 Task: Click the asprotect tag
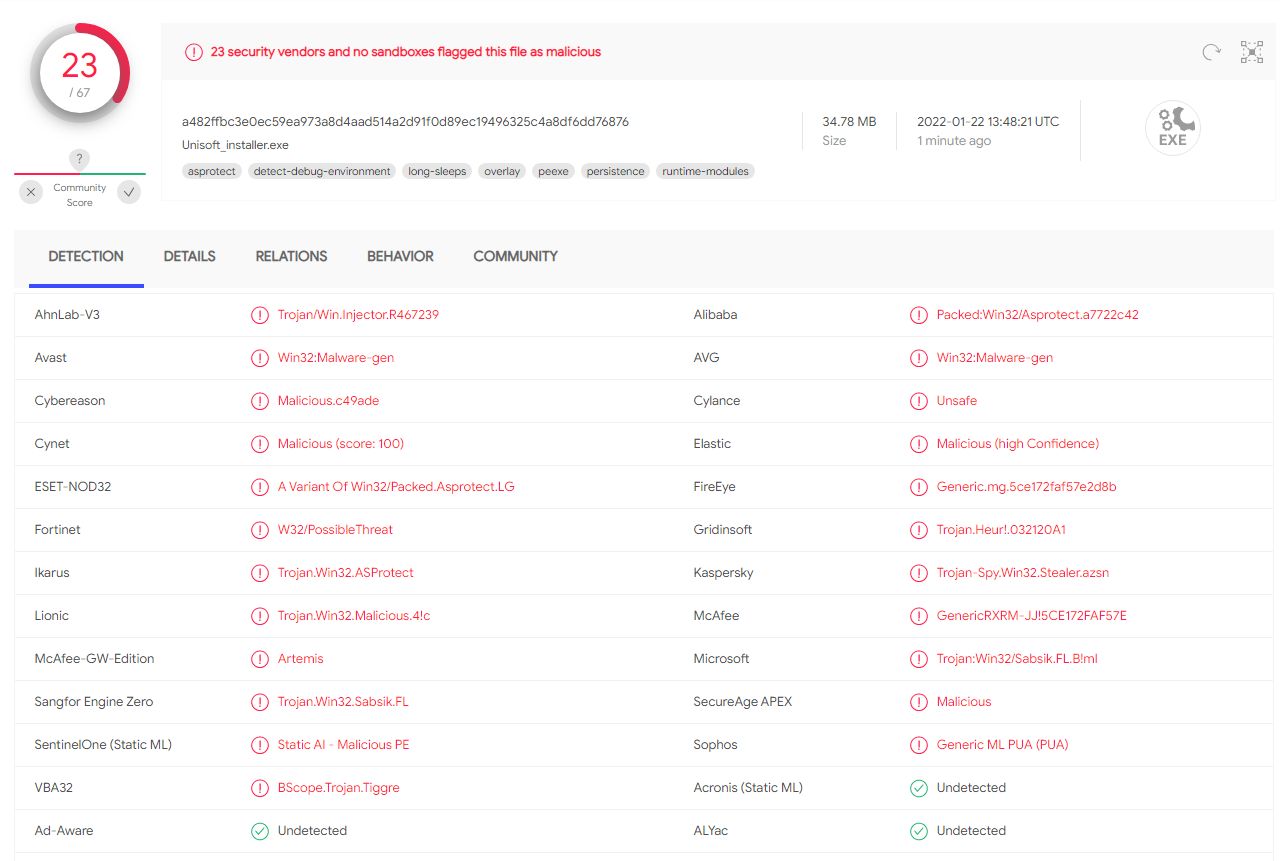click(x=212, y=172)
